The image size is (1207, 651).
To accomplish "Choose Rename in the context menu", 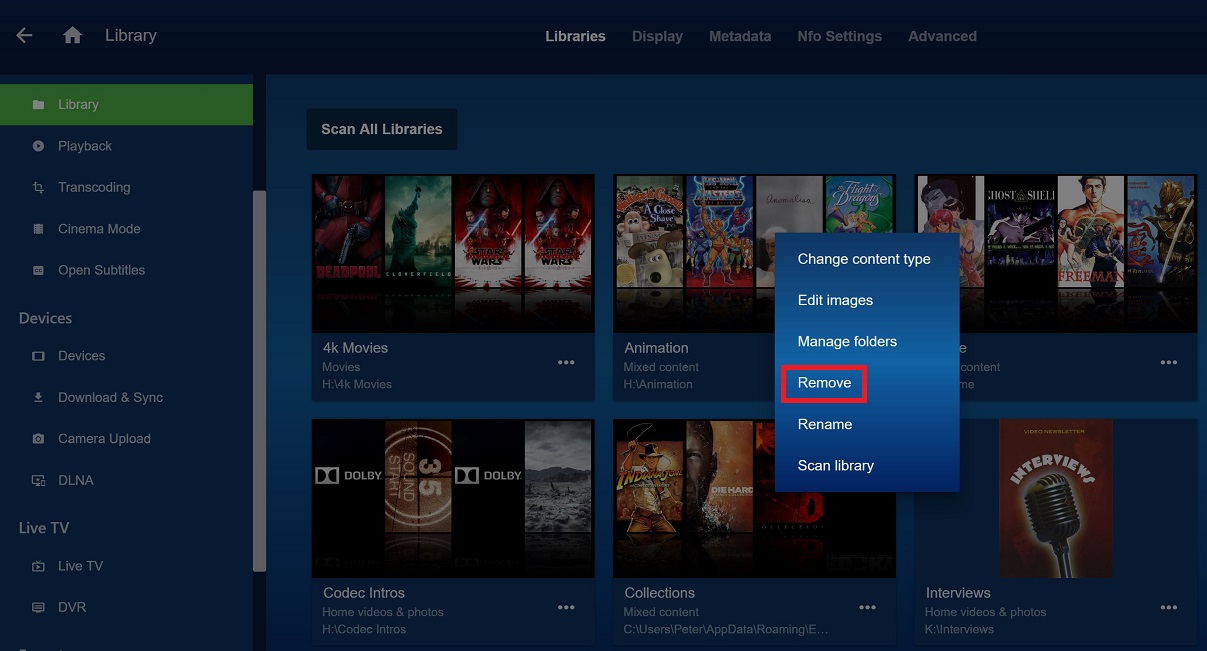I will point(825,424).
